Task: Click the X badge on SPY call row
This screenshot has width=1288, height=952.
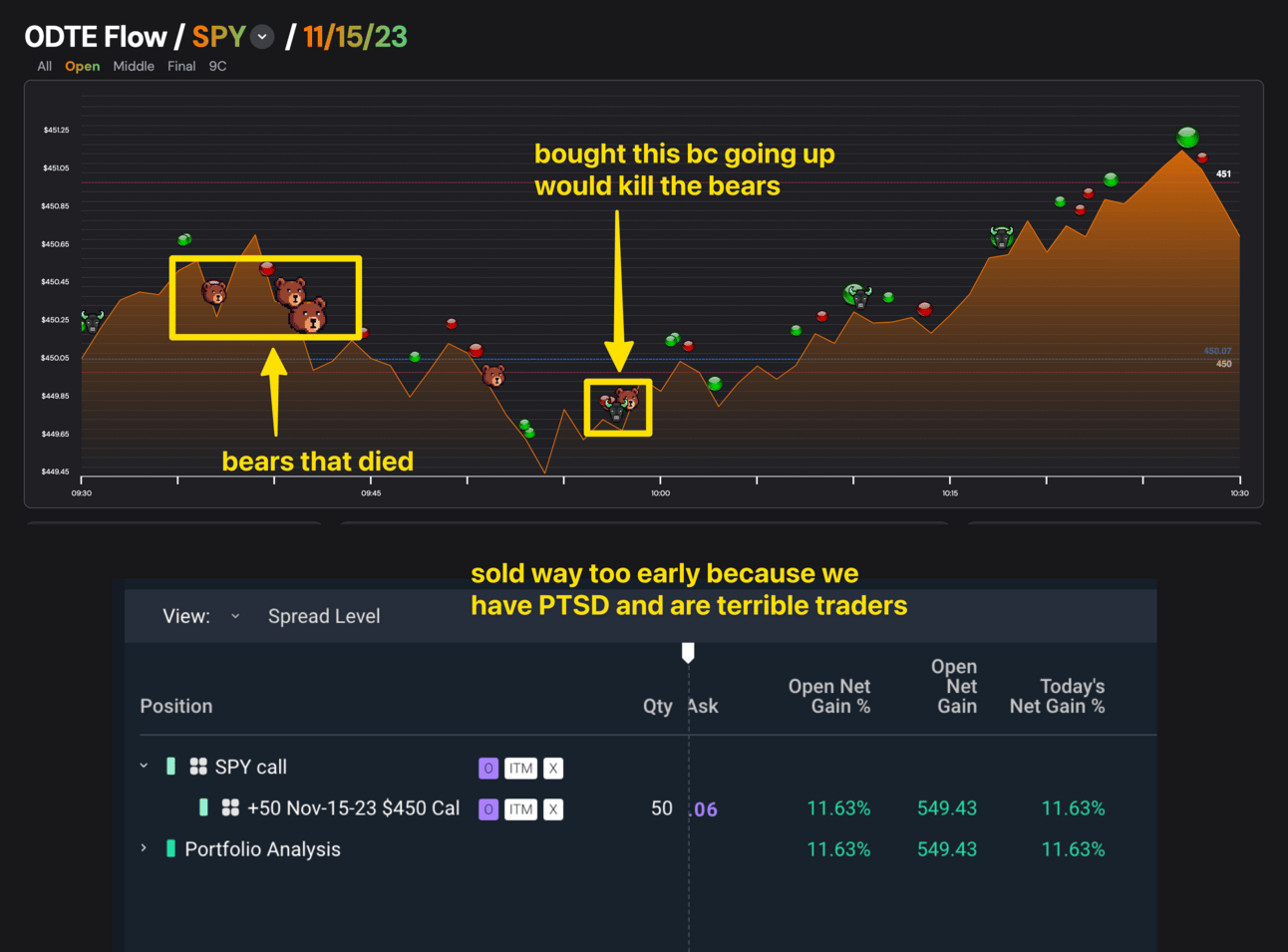Action: coord(553,768)
